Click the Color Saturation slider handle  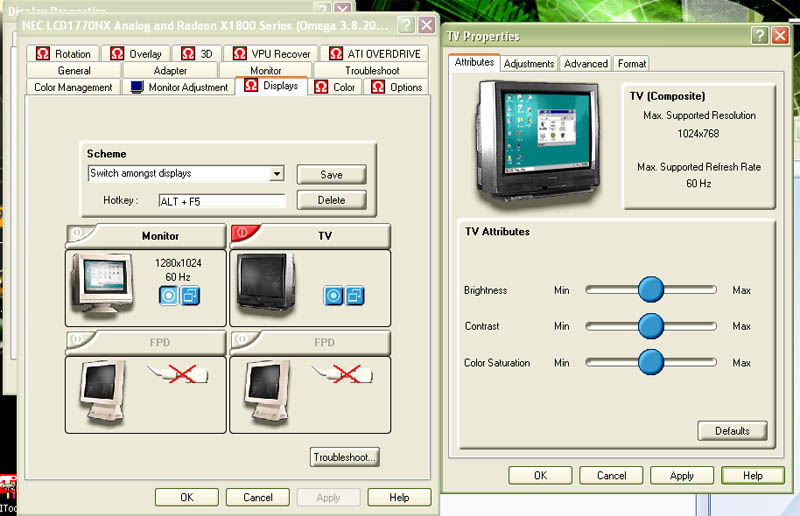pyautogui.click(x=651, y=362)
